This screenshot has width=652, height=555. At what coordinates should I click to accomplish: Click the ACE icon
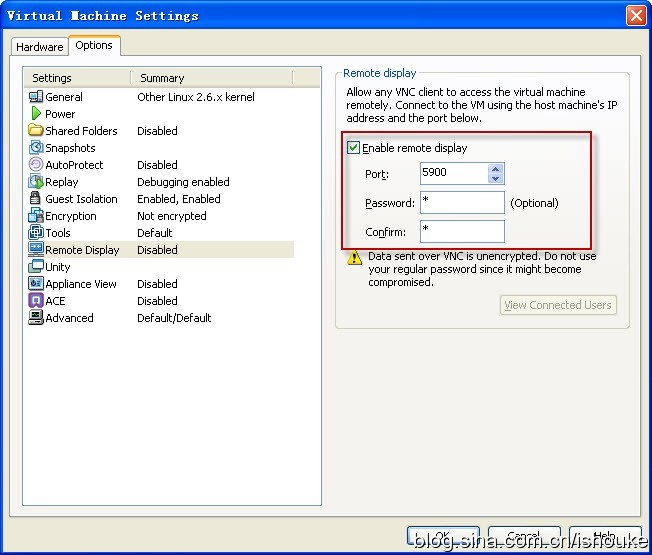point(36,301)
